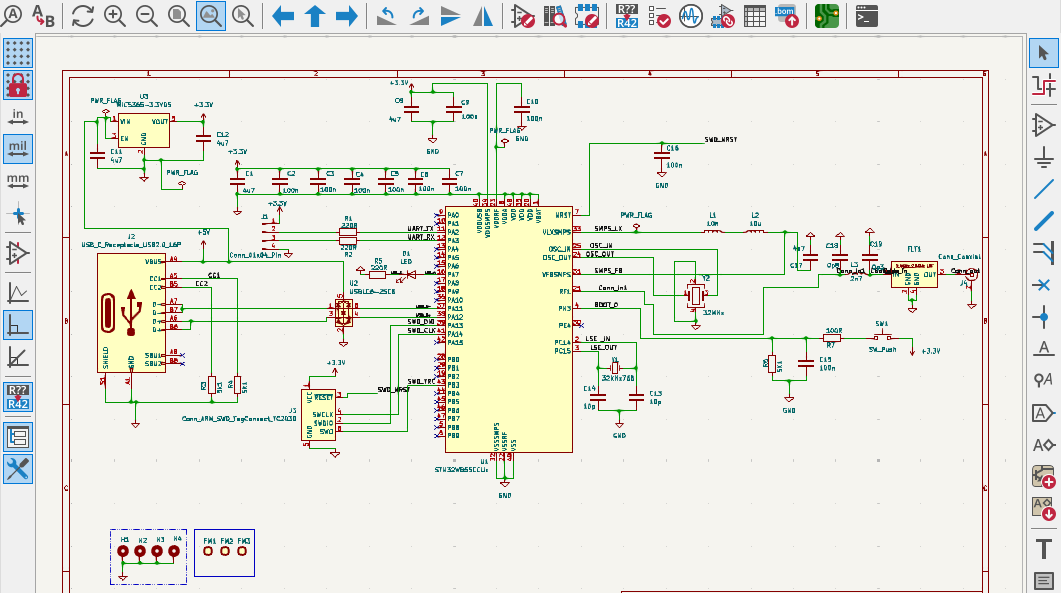Generate bill of materials
The width and height of the screenshot is (1061, 593).
tap(789, 16)
